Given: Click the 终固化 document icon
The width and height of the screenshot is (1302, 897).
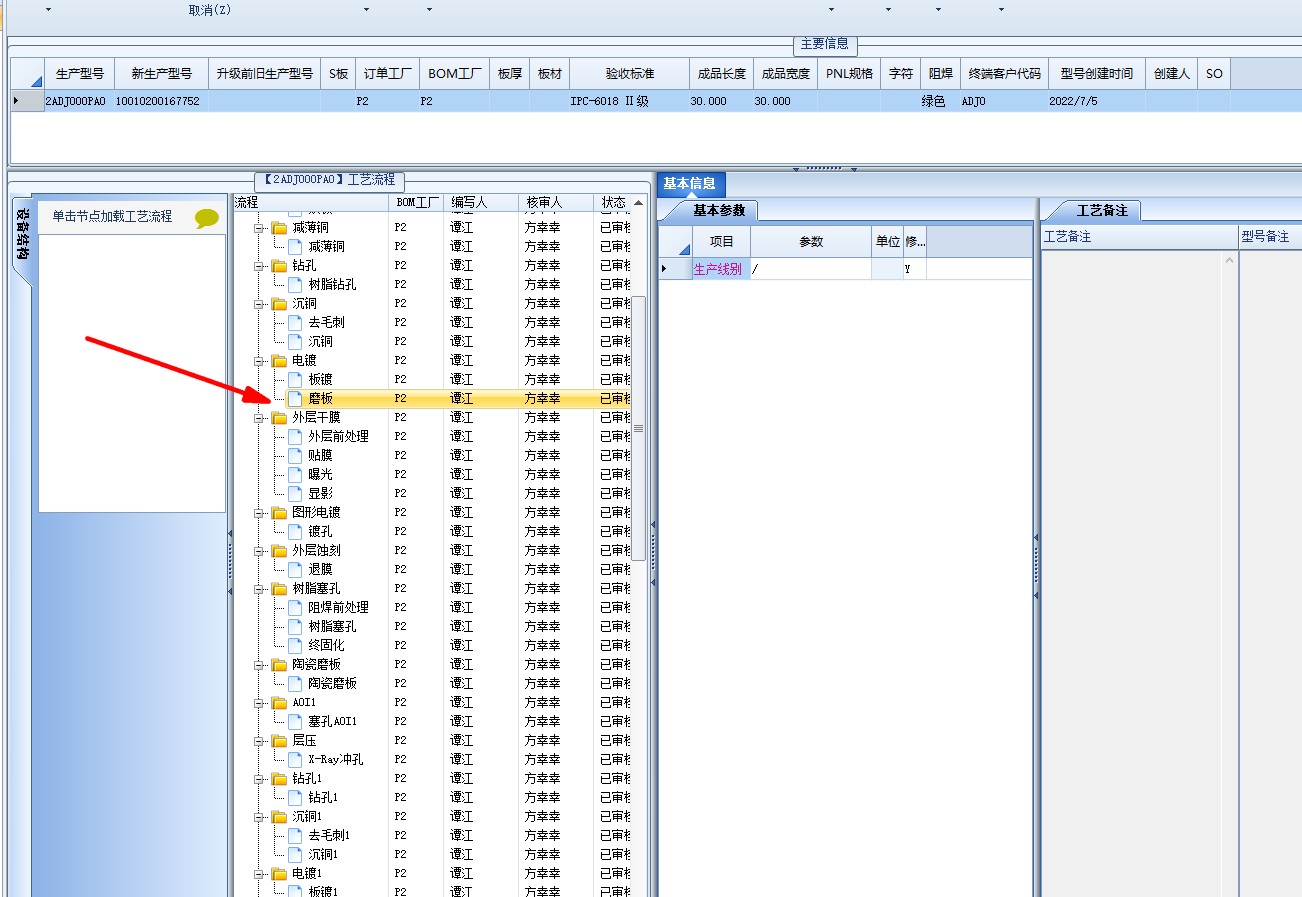Looking at the screenshot, I should pyautogui.click(x=295, y=646).
